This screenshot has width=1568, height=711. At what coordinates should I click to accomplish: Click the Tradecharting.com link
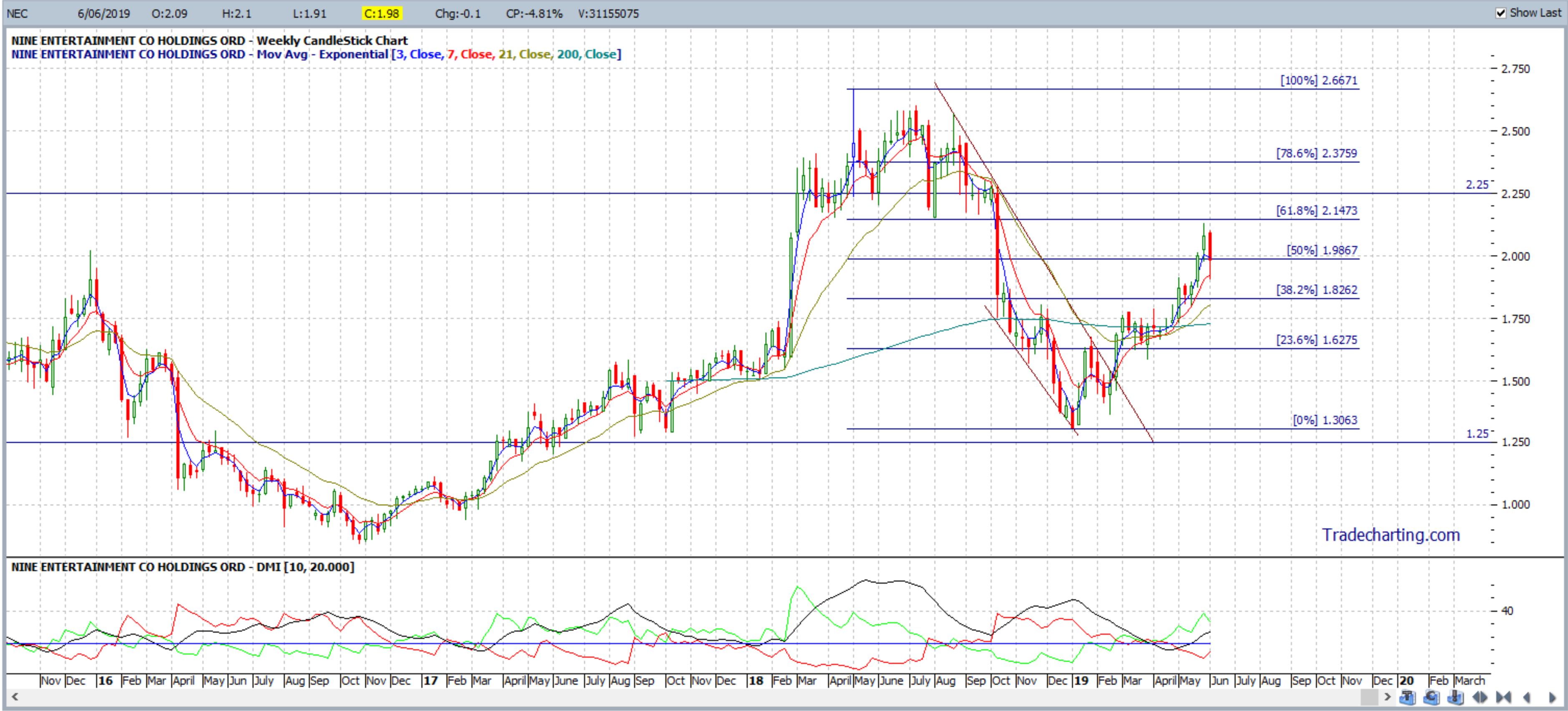[1391, 535]
